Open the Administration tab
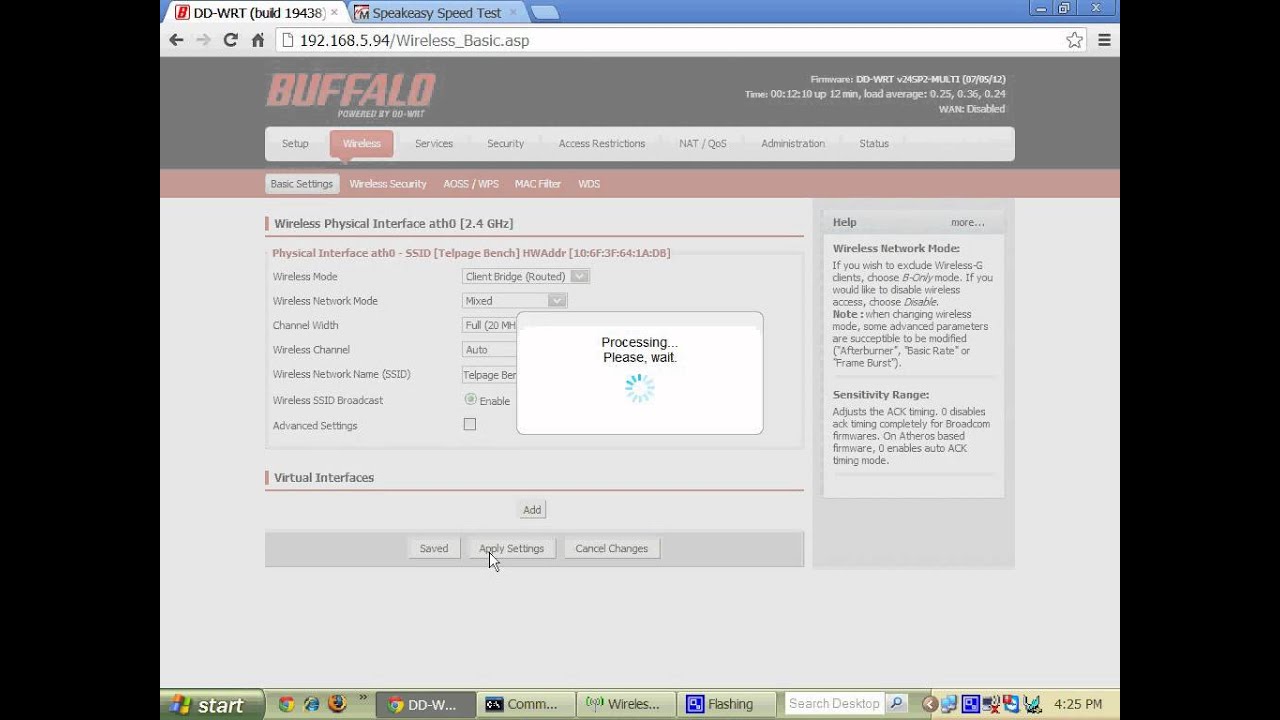 click(792, 144)
